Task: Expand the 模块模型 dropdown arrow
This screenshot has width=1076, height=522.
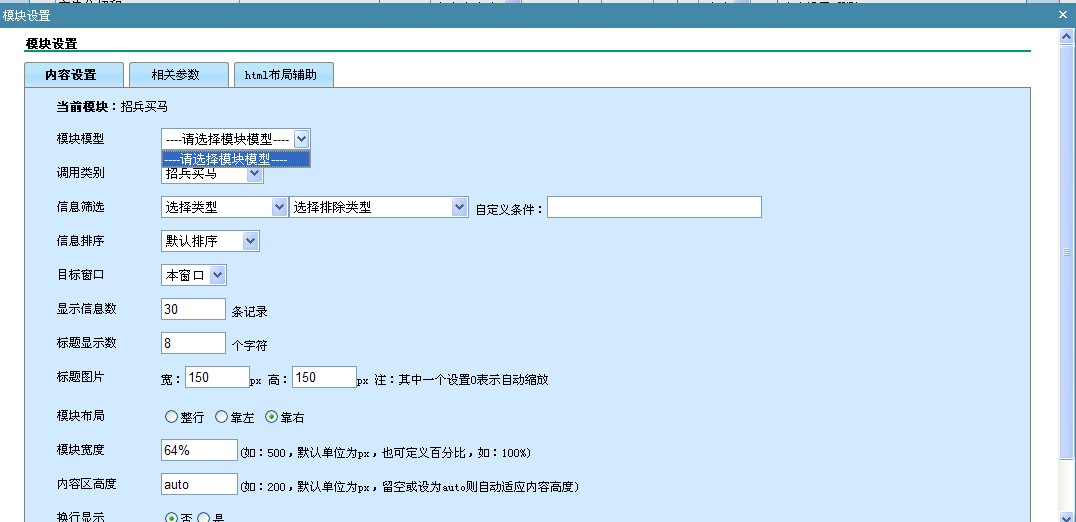Action: 302,139
